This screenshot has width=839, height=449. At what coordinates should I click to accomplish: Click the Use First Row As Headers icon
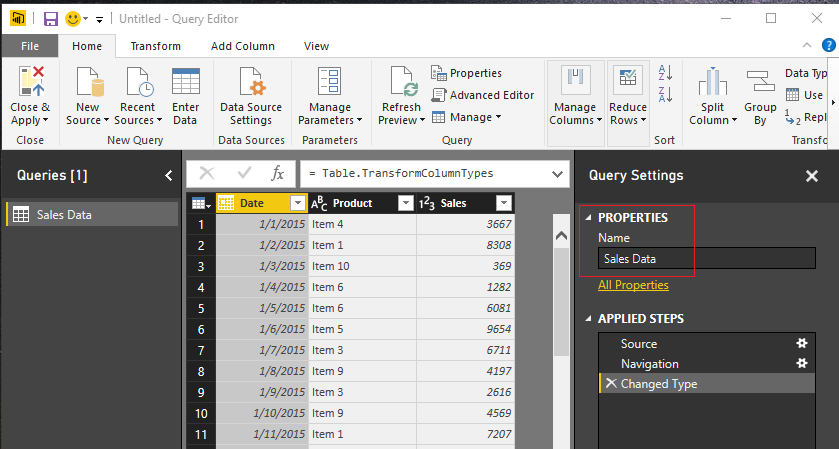pos(792,95)
